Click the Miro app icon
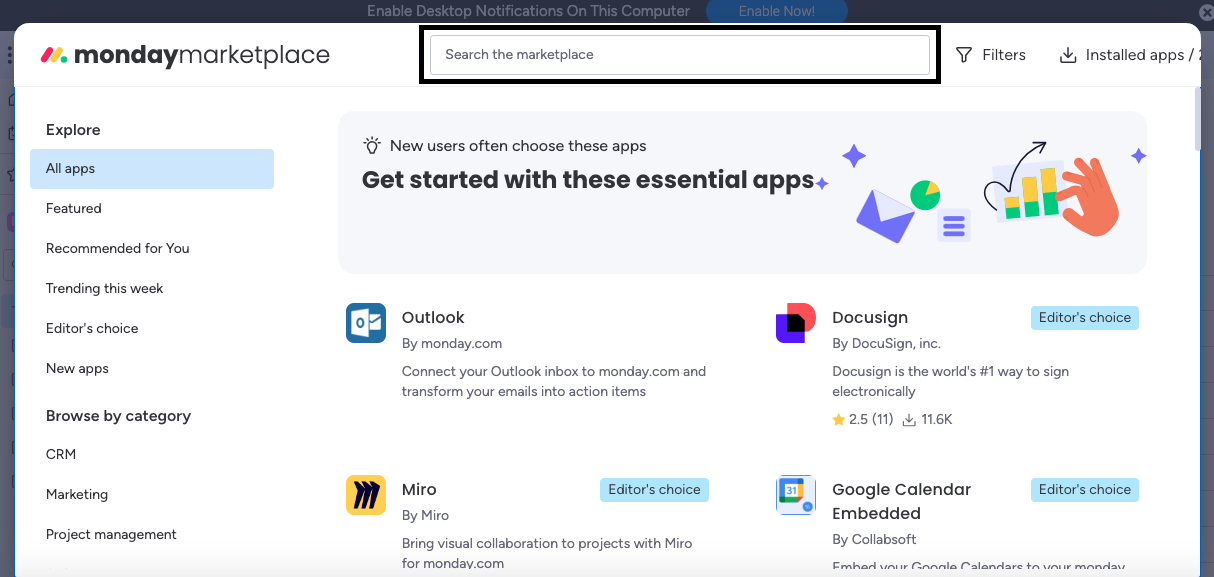Screen dimensions: 1214x577 [366, 495]
